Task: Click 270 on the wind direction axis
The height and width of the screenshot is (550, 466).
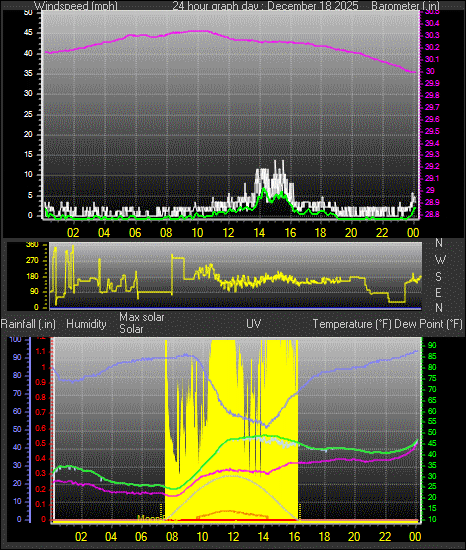Action: (32, 261)
